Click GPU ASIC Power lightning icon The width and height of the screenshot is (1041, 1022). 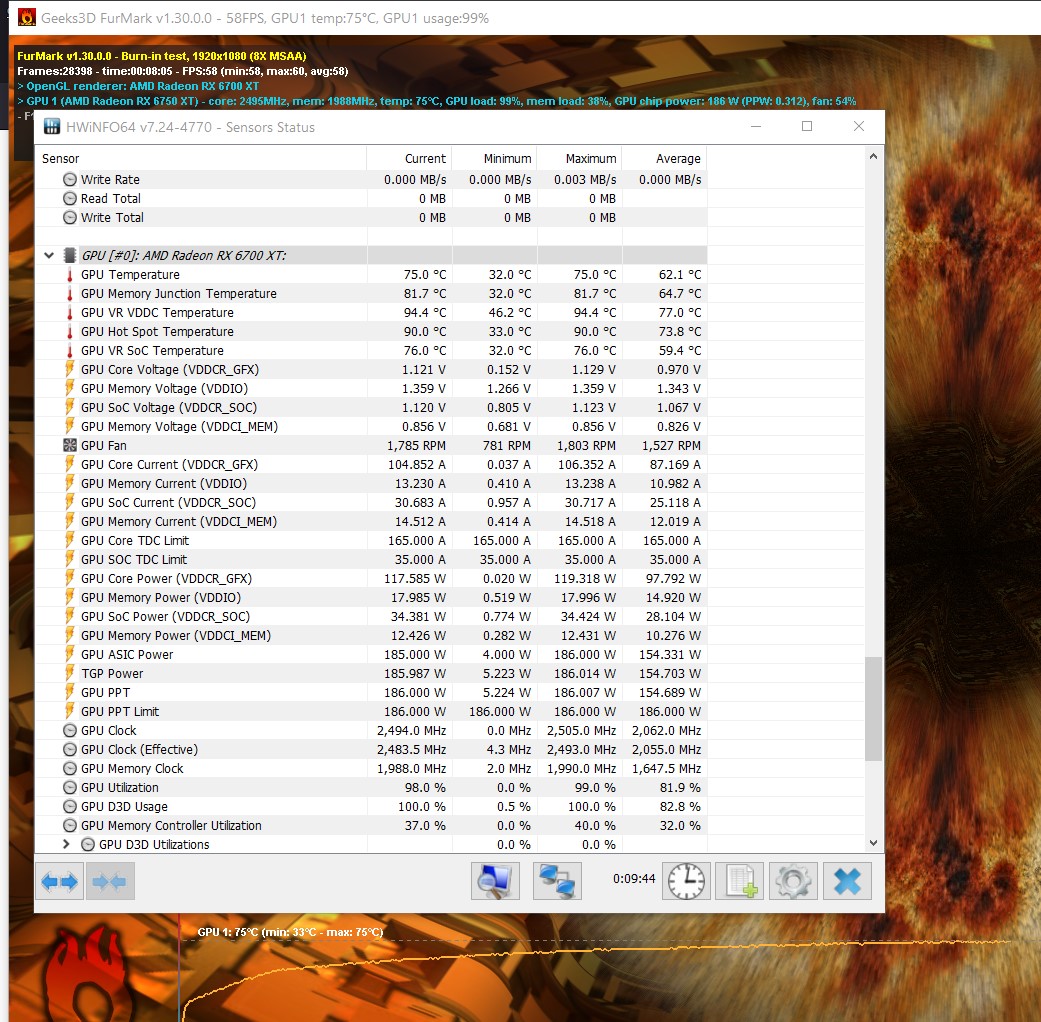tap(70, 654)
